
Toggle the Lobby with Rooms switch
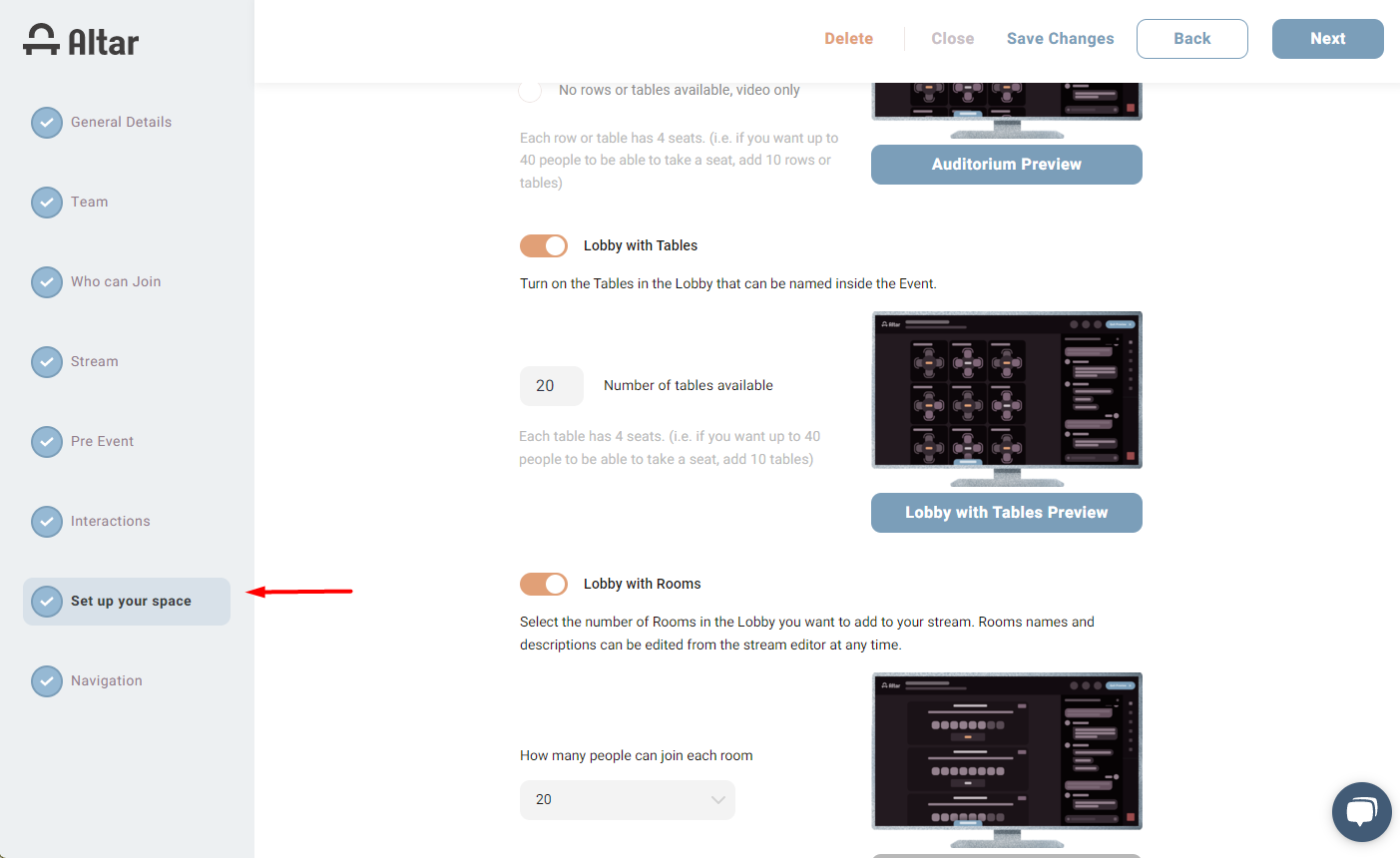coord(544,584)
